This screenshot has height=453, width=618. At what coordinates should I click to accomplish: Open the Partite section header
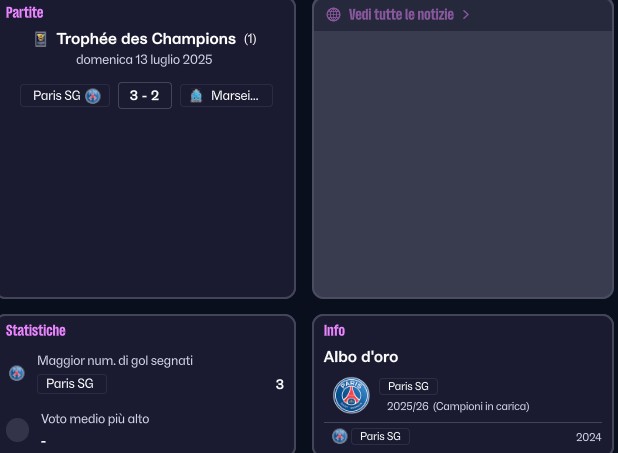tap(25, 13)
